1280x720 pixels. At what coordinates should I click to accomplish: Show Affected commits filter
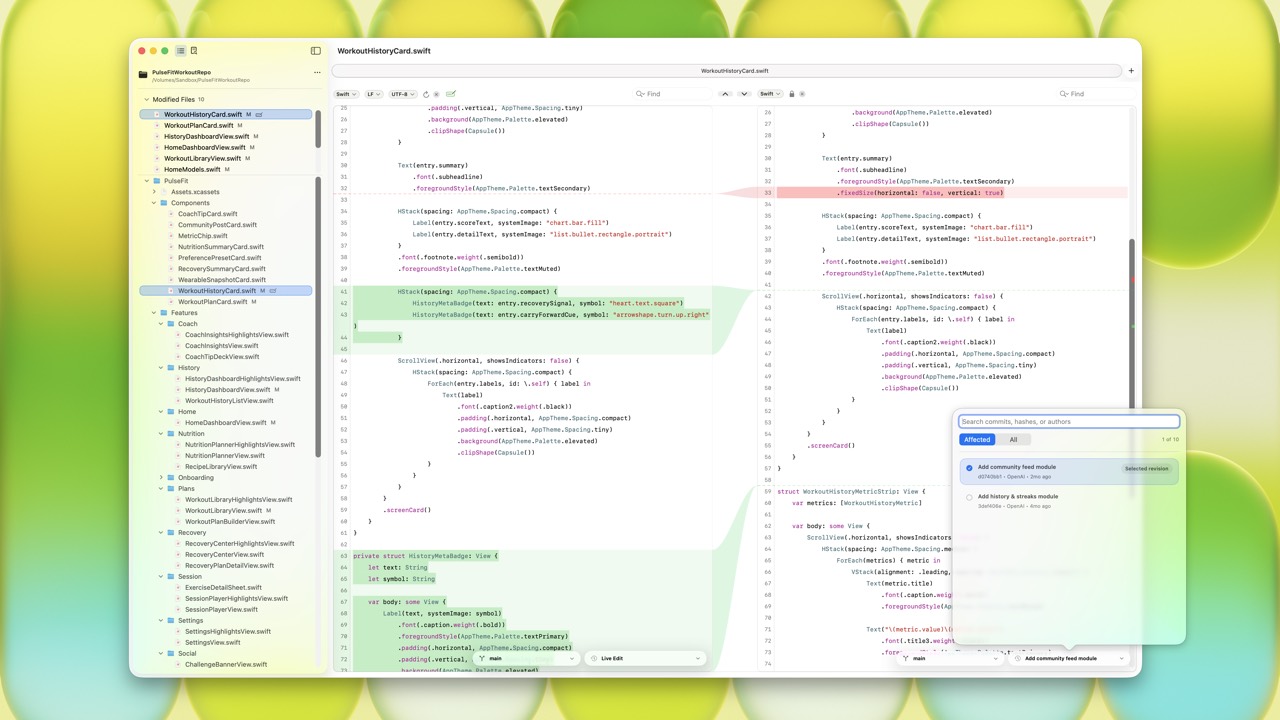click(x=977, y=440)
